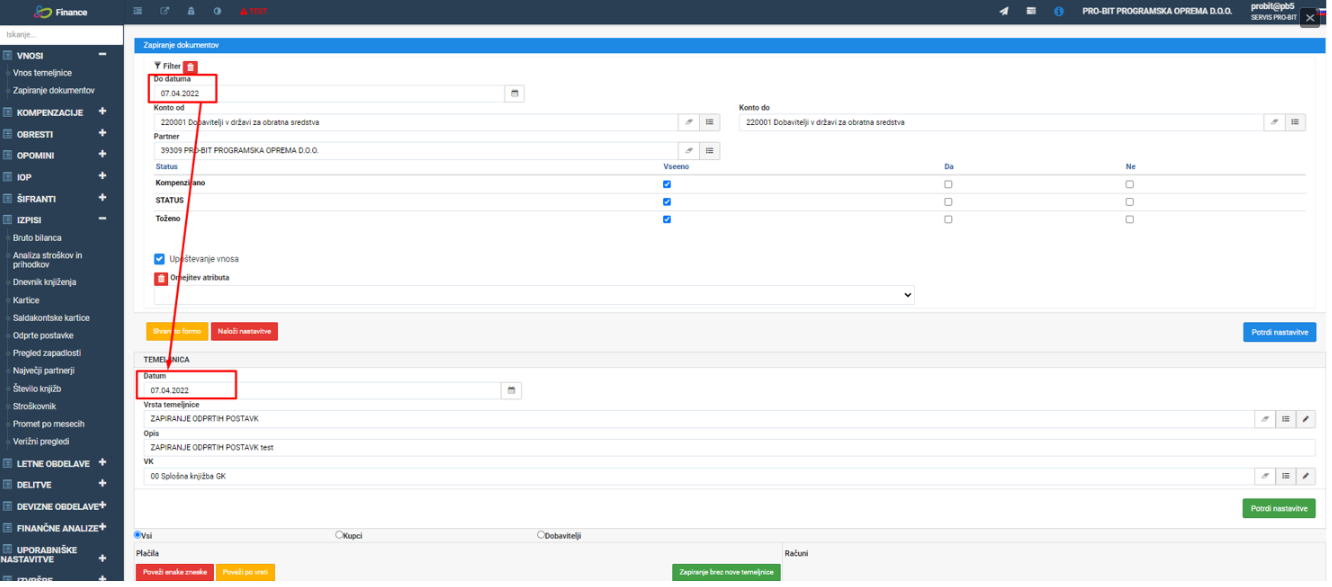Open the Omejitev atributa dropdown
Image resolution: width=1332 pixels, height=587 pixels.
534,295
